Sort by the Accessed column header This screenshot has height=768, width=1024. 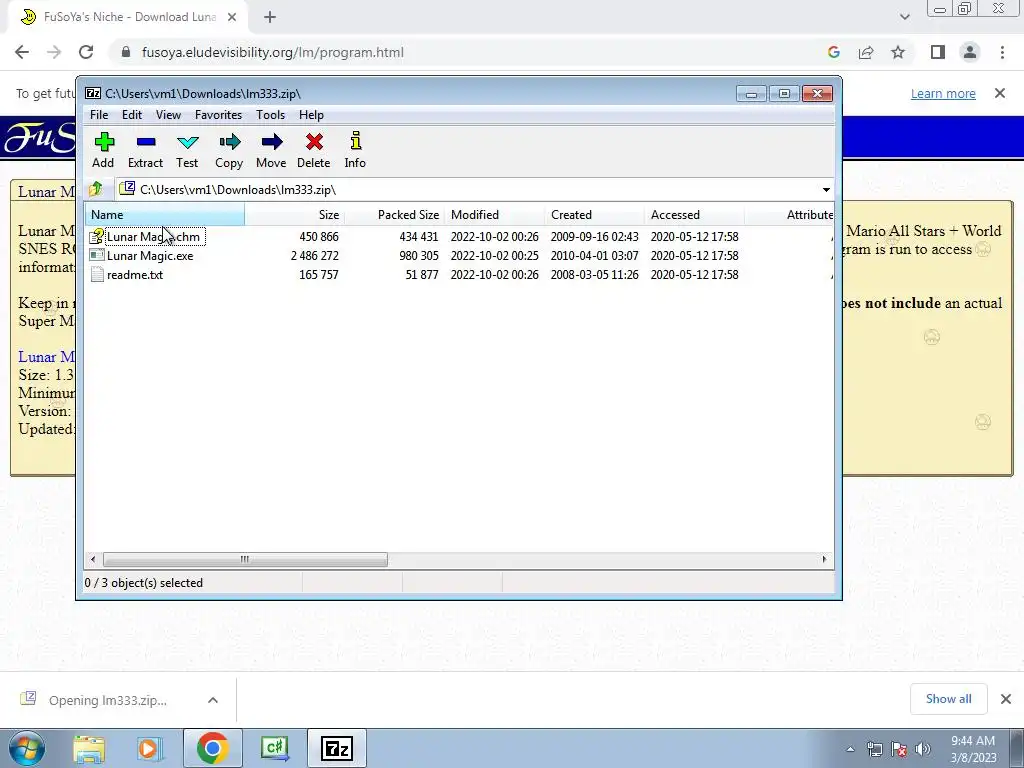pyautogui.click(x=695, y=214)
